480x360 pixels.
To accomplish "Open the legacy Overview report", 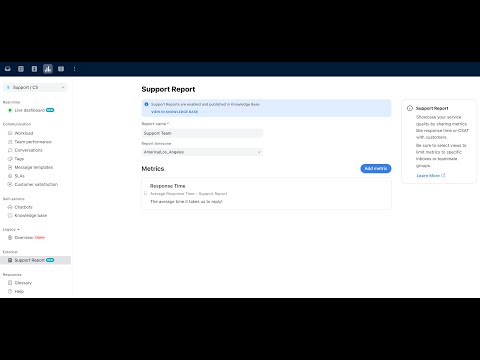I will (x=24, y=238).
